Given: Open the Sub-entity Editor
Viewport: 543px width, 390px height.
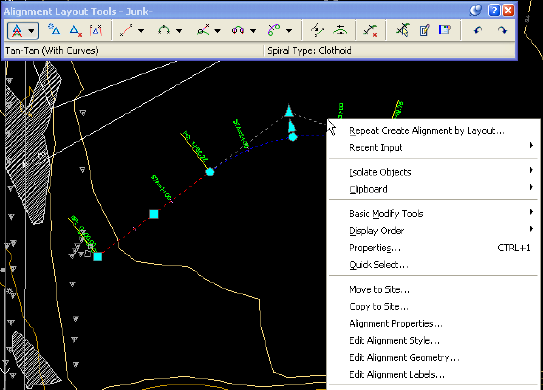Looking at the screenshot, I should coord(424,30).
